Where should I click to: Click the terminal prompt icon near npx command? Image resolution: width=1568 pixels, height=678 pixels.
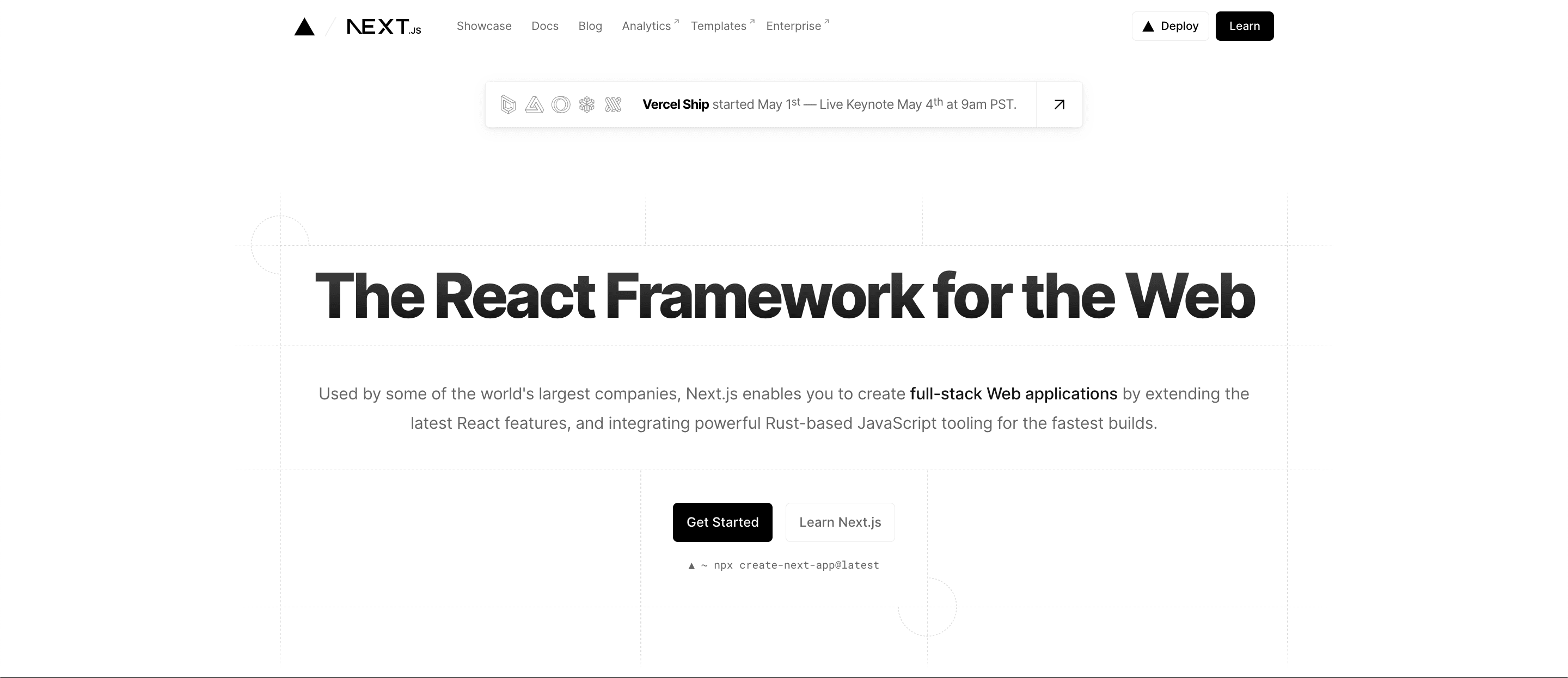click(x=693, y=565)
